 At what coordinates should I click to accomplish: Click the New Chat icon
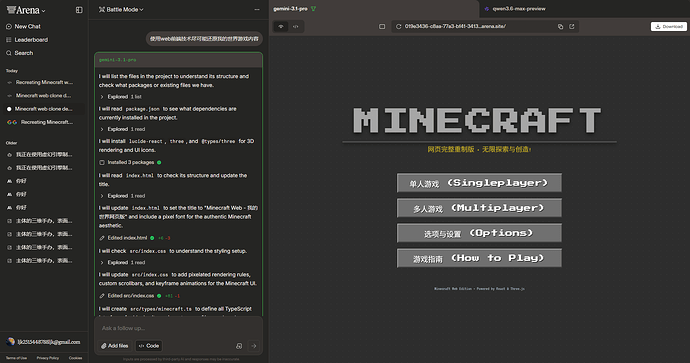(9, 26)
